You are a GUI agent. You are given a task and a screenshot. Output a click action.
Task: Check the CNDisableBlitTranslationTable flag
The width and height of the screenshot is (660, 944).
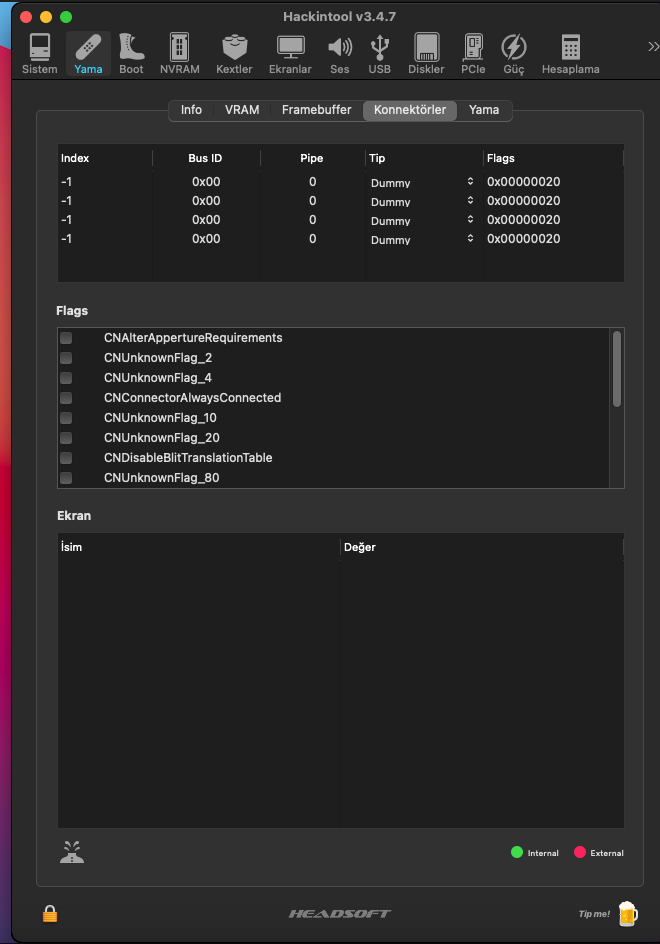tap(66, 458)
